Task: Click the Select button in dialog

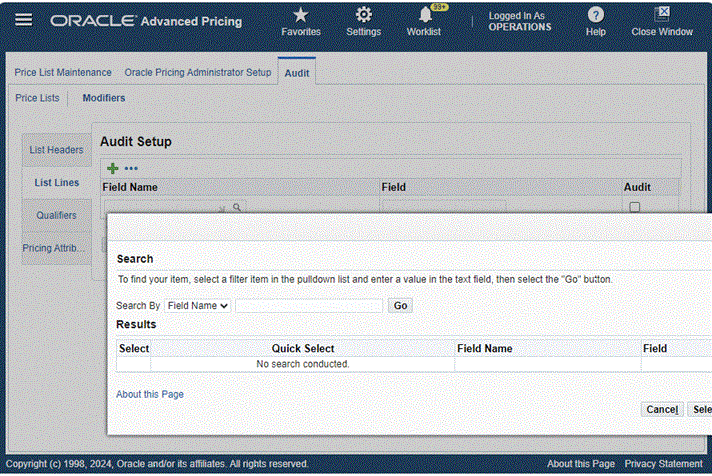Action: point(701,409)
